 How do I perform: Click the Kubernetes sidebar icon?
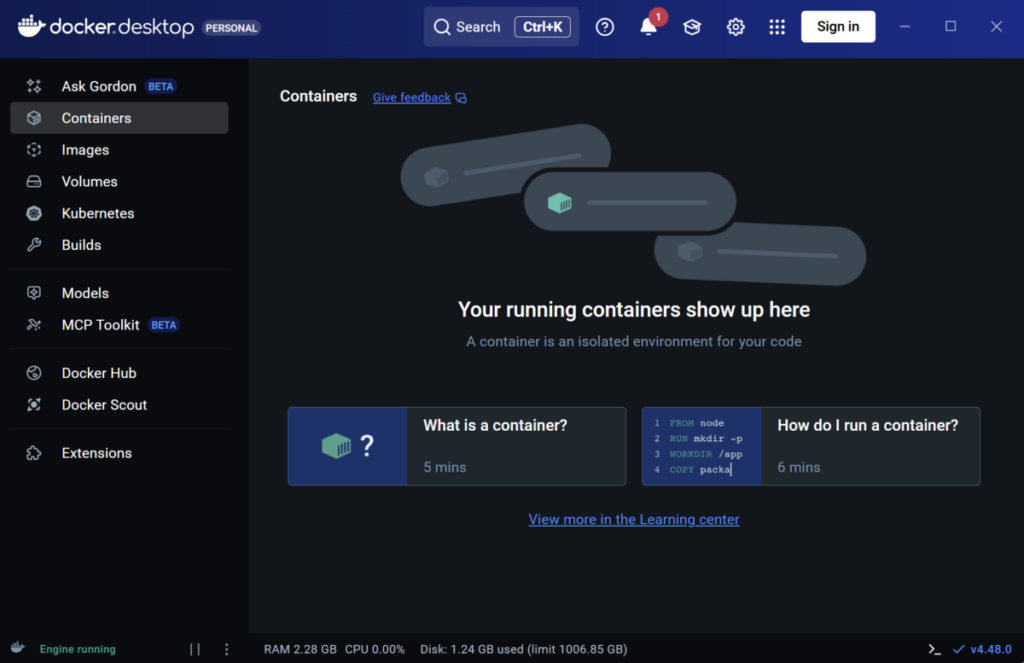(34, 213)
